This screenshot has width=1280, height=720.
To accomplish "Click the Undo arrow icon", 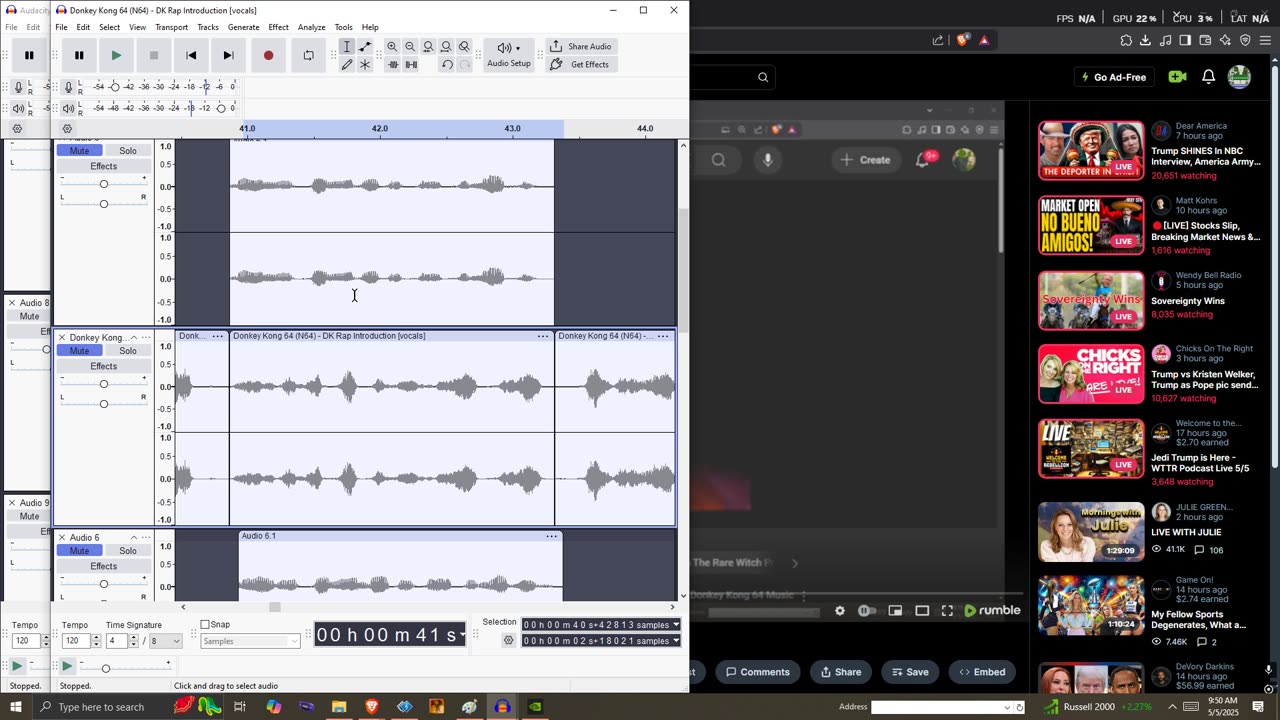I will click(x=447, y=65).
